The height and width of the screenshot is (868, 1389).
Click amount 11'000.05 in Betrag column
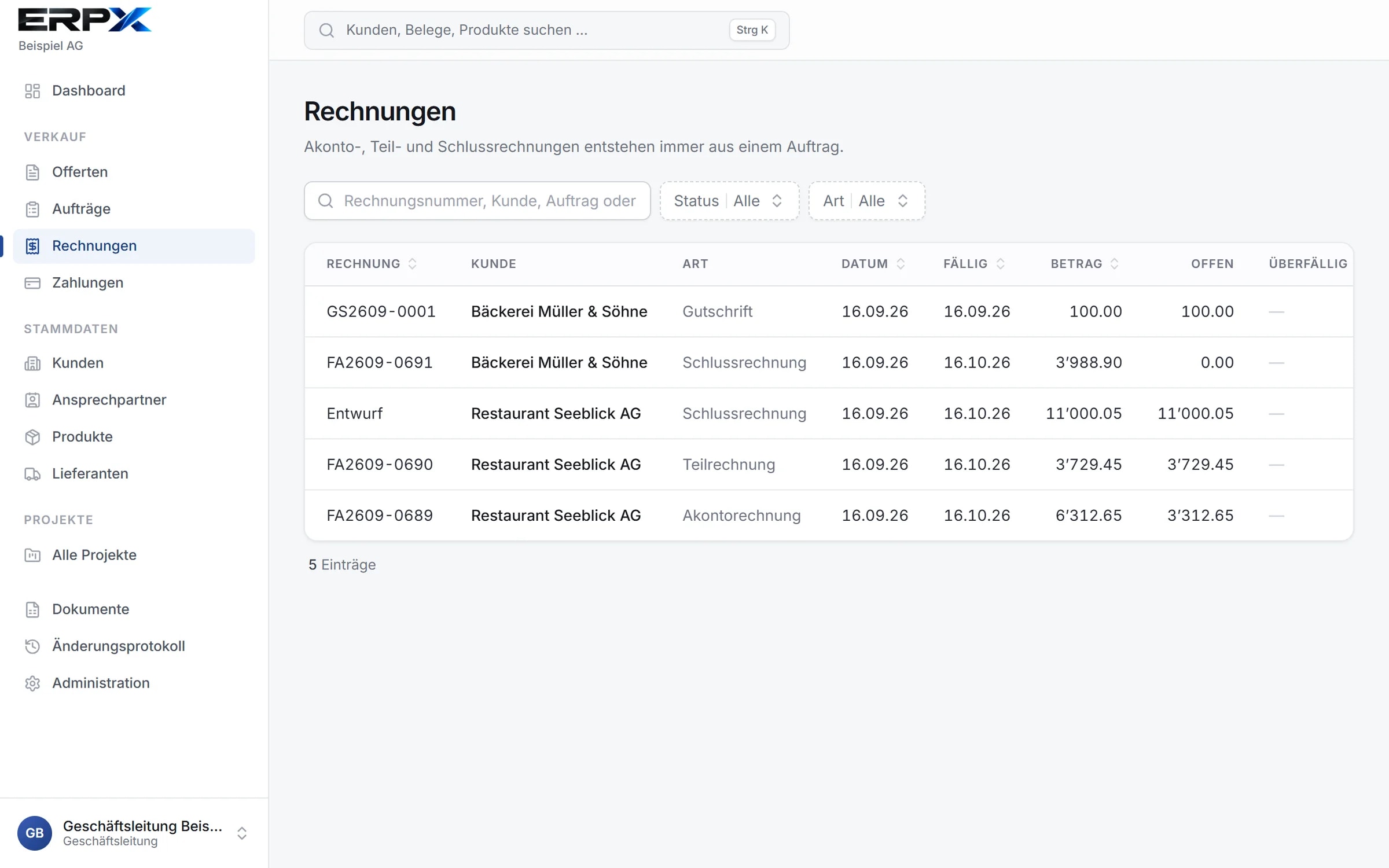(1083, 413)
